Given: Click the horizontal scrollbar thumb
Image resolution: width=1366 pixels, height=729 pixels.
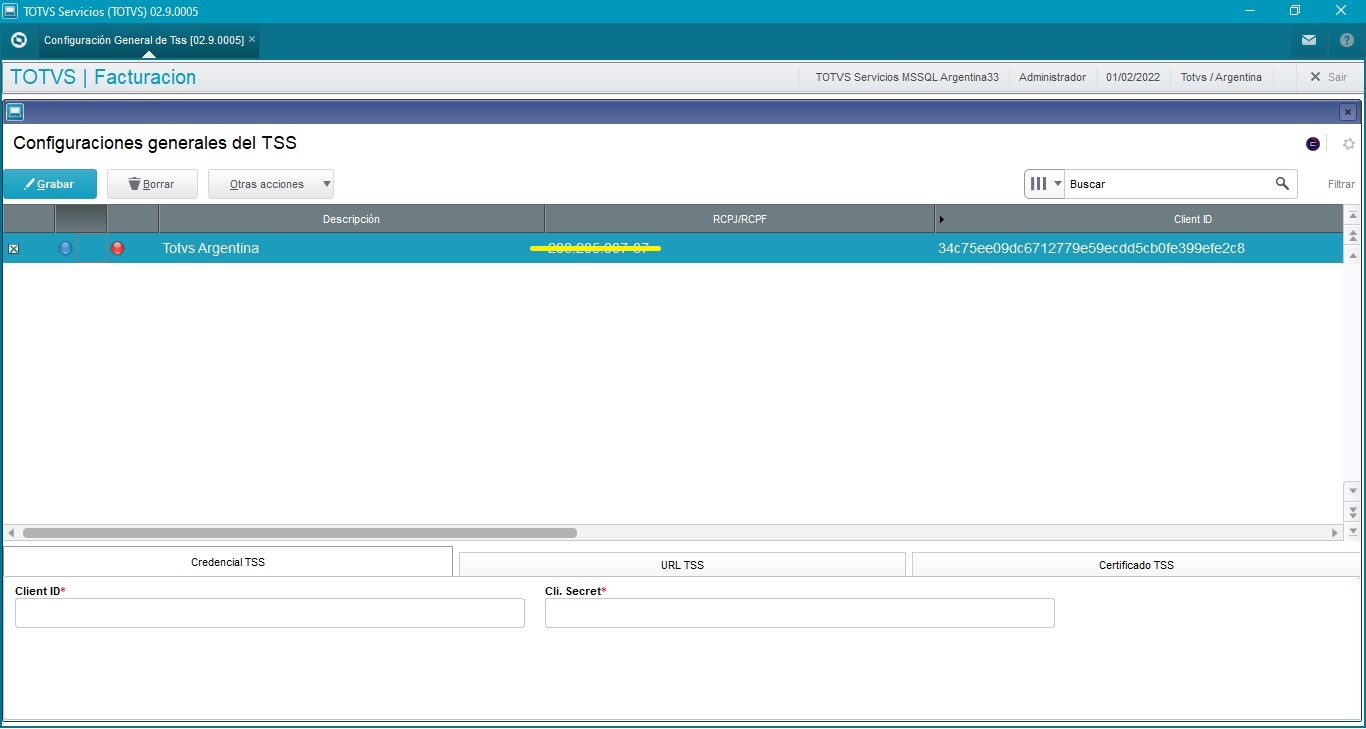Looking at the screenshot, I should tap(300, 533).
